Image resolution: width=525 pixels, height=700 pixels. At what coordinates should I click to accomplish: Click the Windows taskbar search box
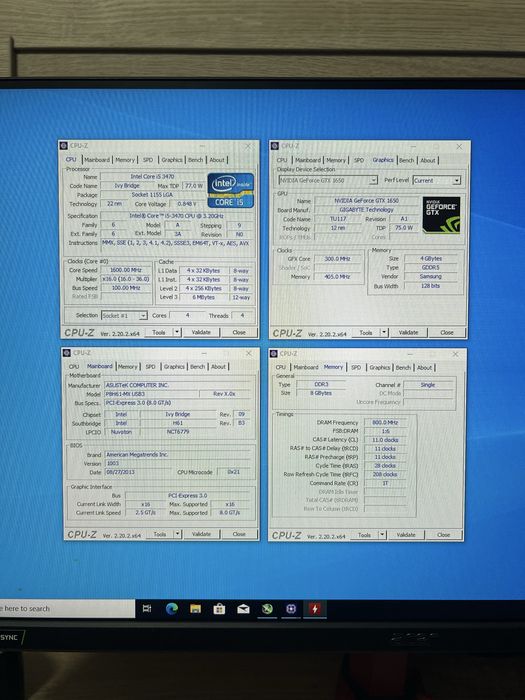[x=67, y=608]
